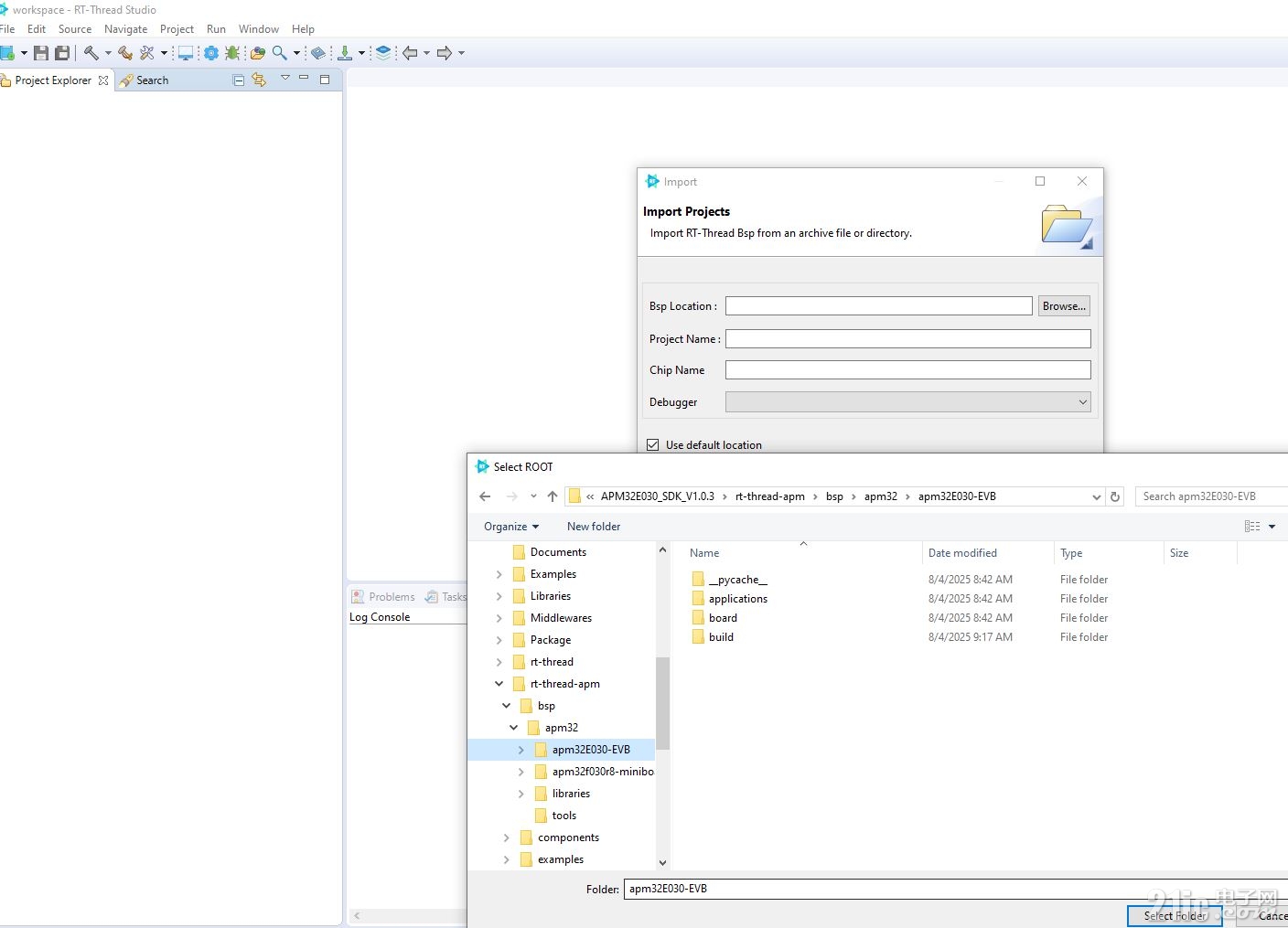The height and width of the screenshot is (928, 1288).
Task: Switch to the Problems tab
Action: point(383,597)
